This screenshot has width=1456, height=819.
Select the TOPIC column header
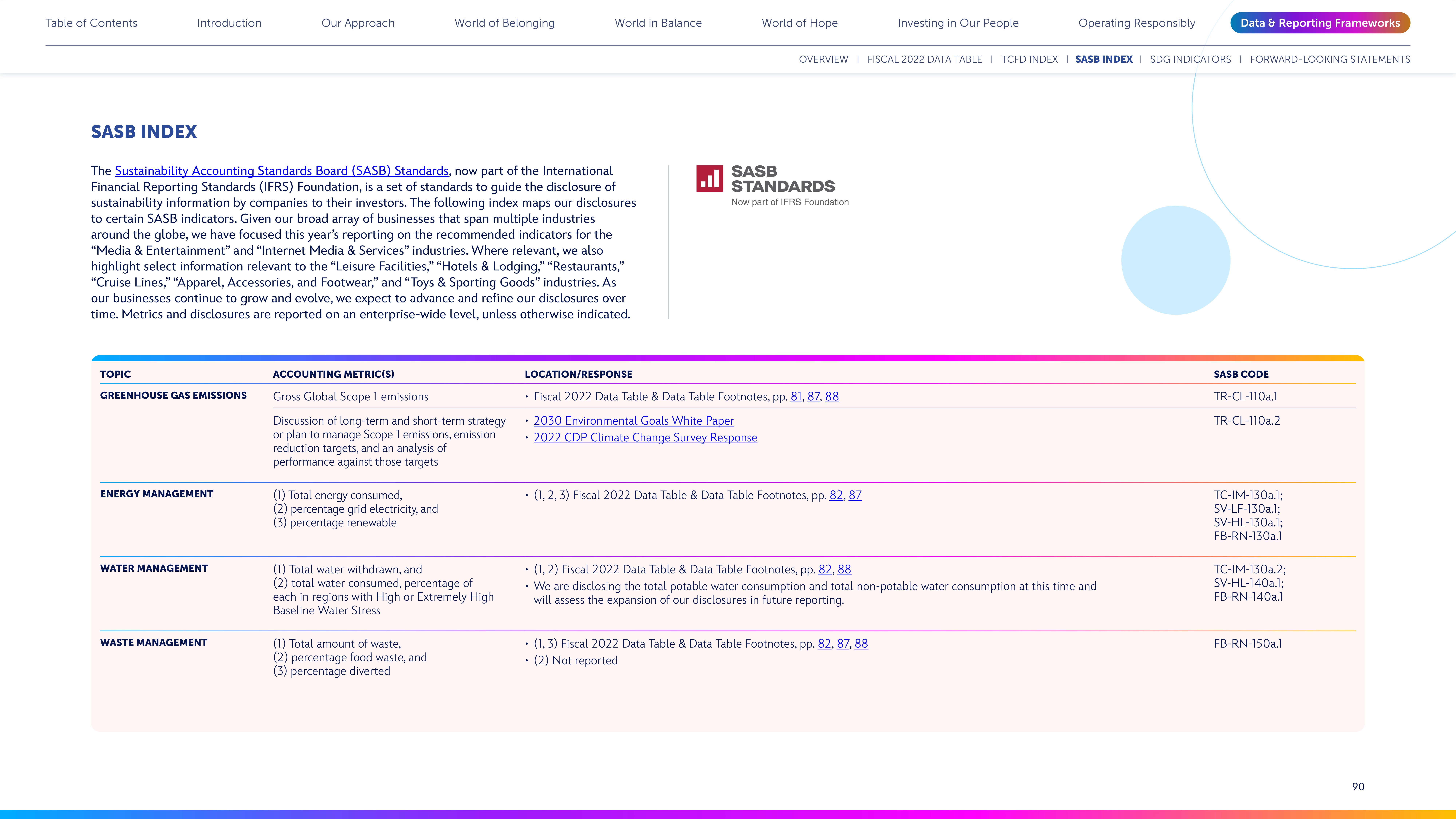pyautogui.click(x=115, y=374)
